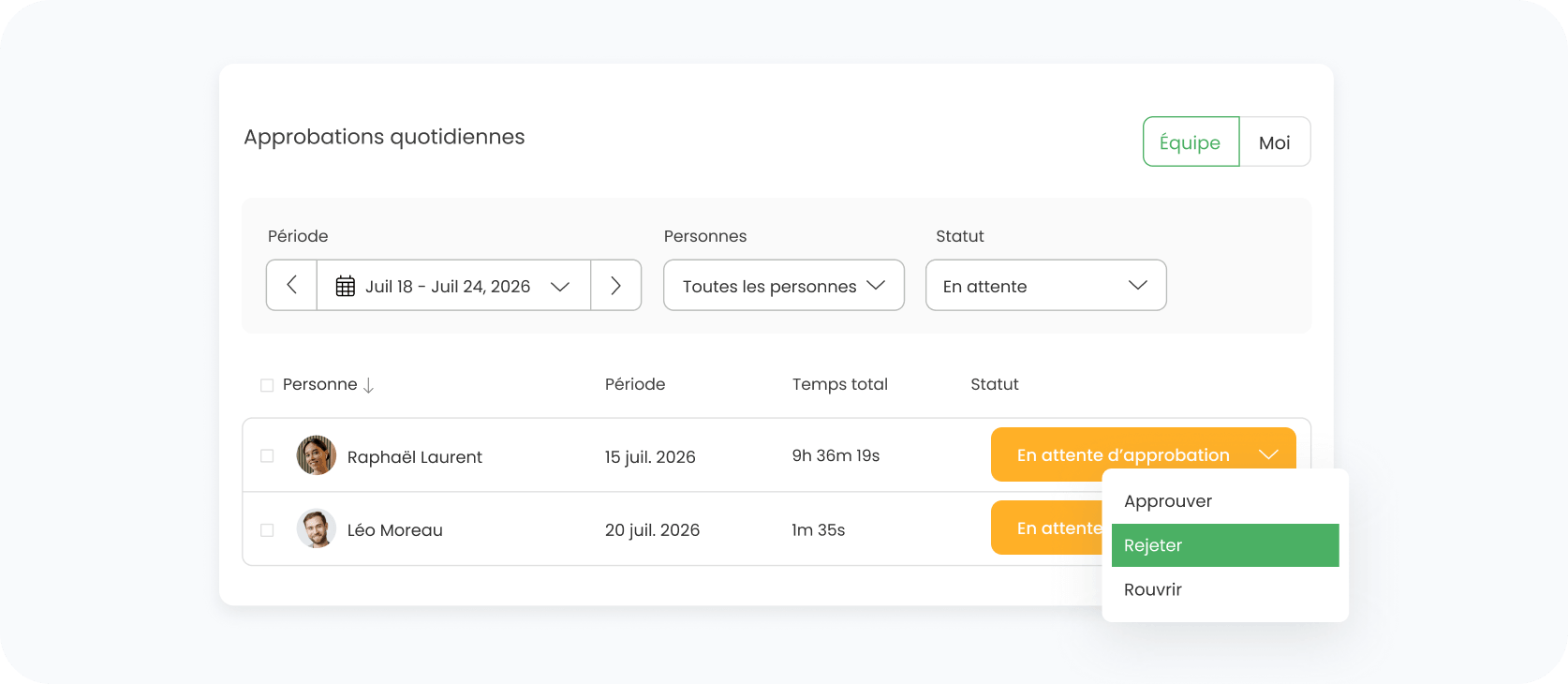The height and width of the screenshot is (684, 1568).
Task: Switch to the Équipe tab
Action: point(1190,142)
